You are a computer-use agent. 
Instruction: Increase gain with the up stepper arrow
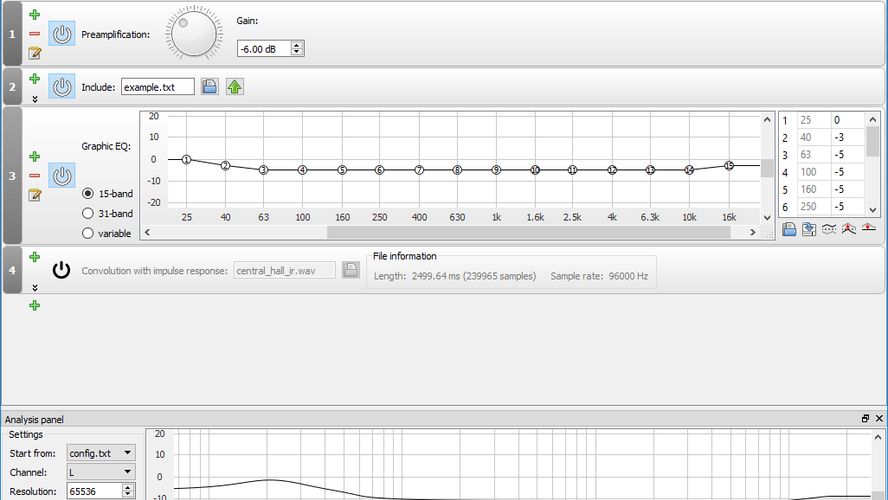[x=297, y=45]
